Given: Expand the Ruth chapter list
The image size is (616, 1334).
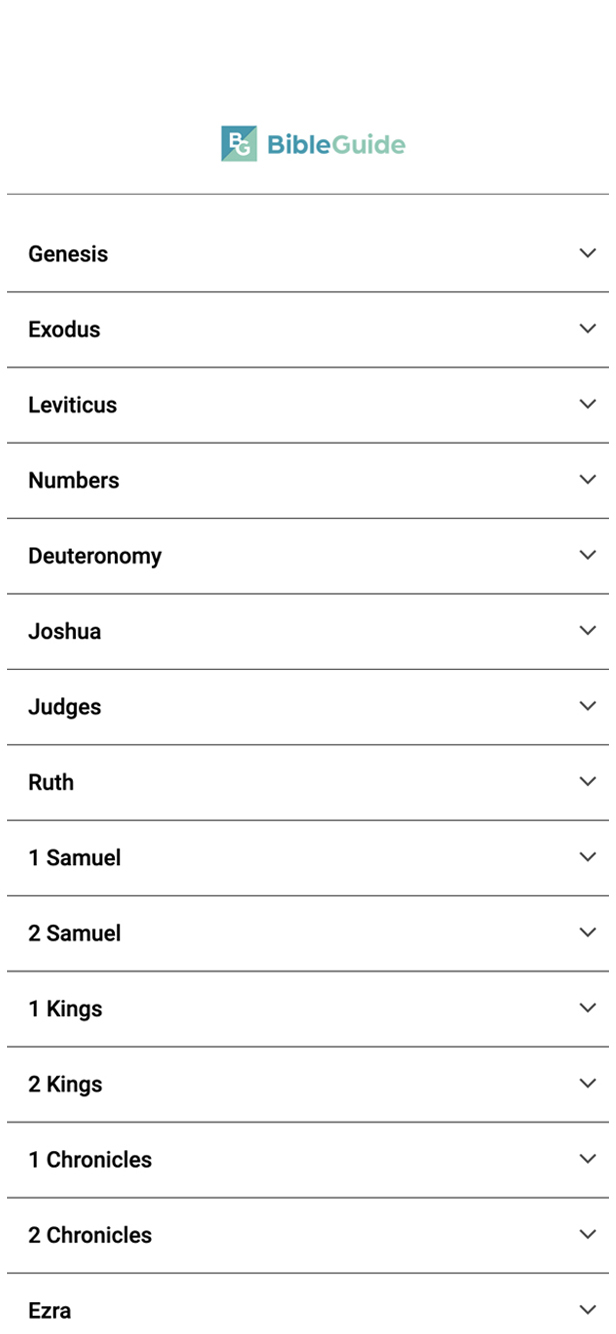Looking at the screenshot, I should click(588, 781).
